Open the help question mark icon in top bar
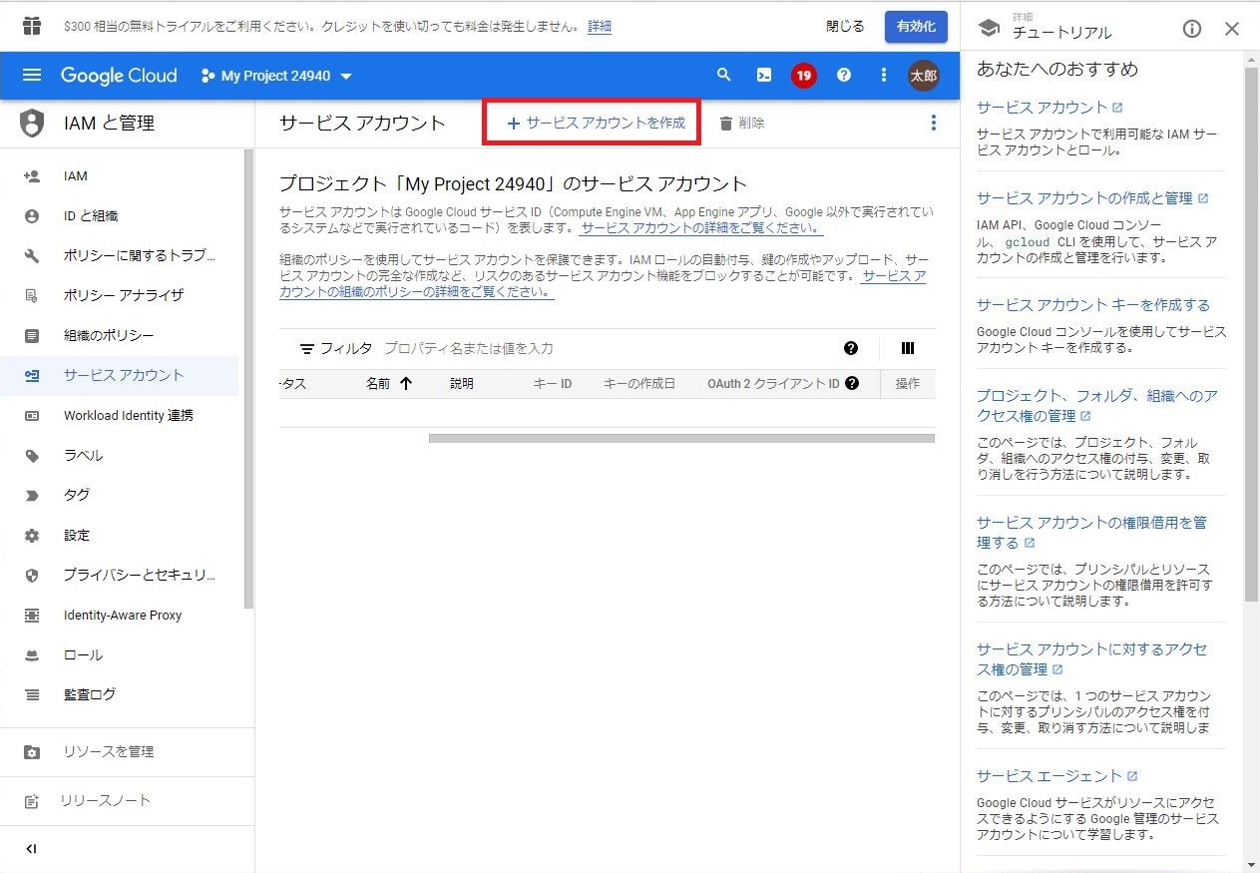Screen dimensions: 1260x873 tap(844, 75)
